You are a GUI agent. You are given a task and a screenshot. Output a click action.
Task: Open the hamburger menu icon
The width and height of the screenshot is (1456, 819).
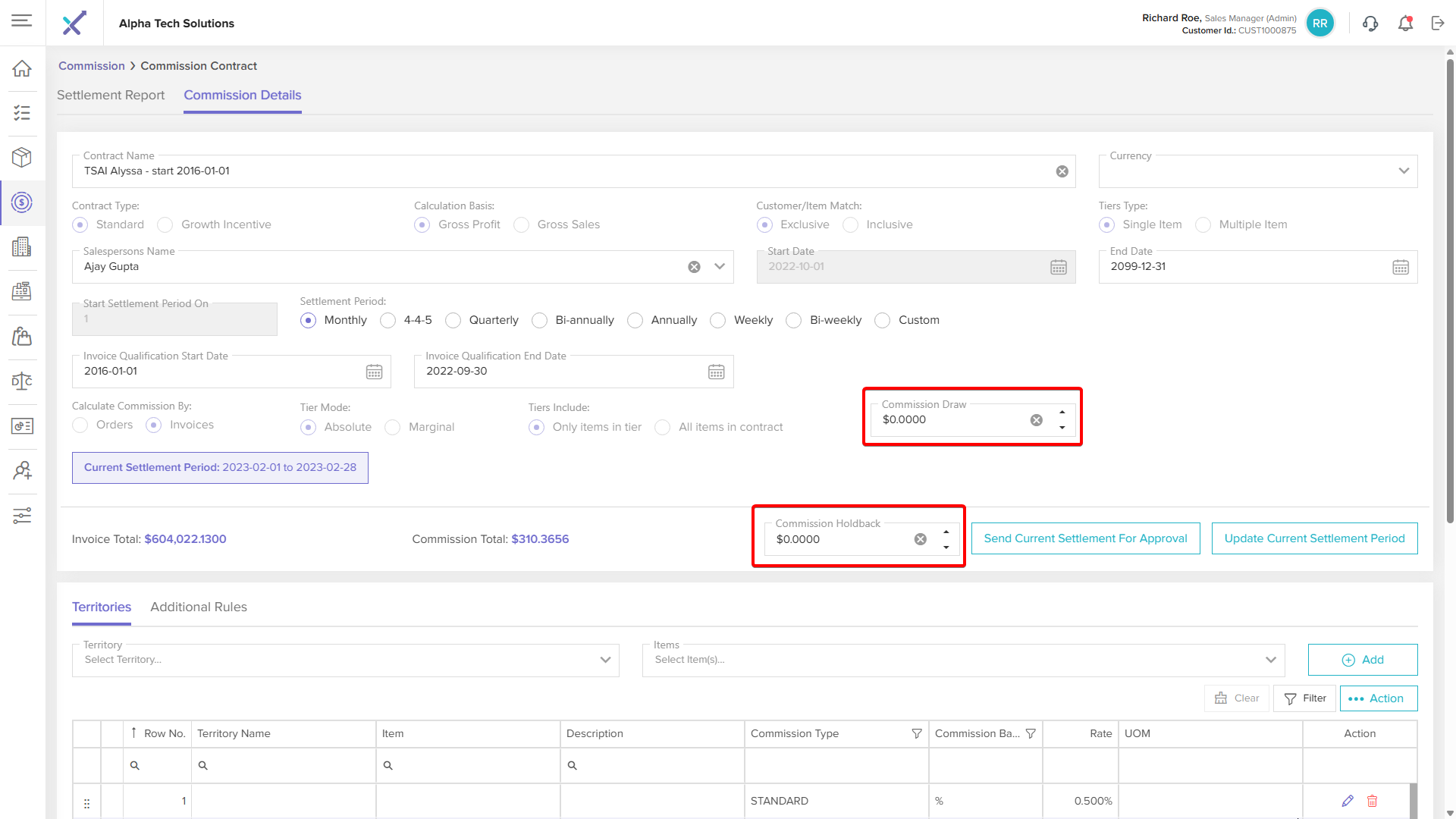point(22,20)
